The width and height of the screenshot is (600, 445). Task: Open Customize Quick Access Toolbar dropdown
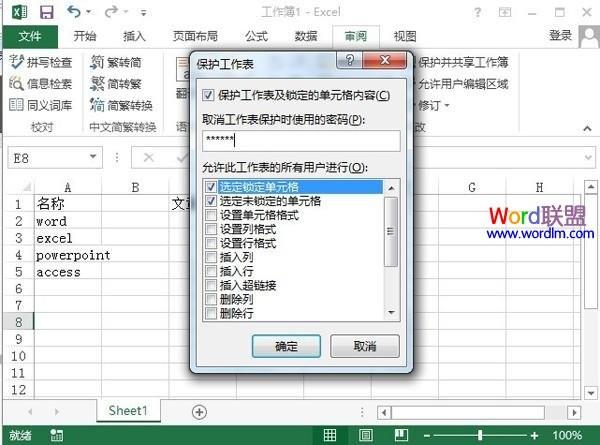pyautogui.click(x=143, y=13)
